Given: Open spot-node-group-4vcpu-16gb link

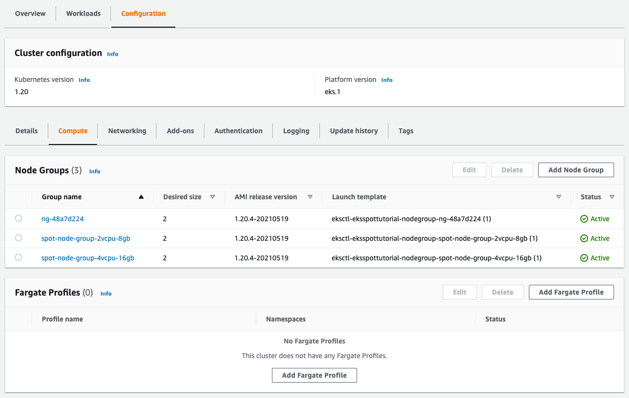Looking at the screenshot, I should point(88,258).
